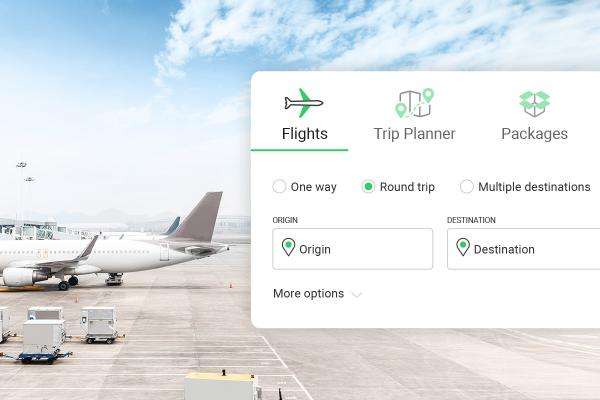Click the ORIGIN field label
Screen dimensions: 600x400
285,220
